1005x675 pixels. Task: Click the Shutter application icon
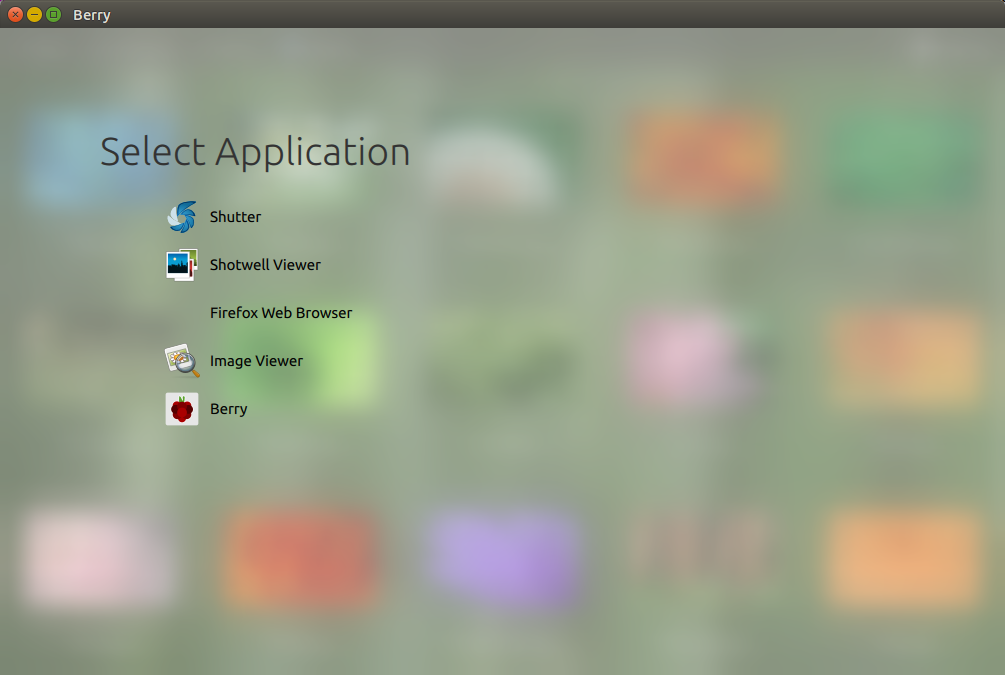tap(182, 217)
